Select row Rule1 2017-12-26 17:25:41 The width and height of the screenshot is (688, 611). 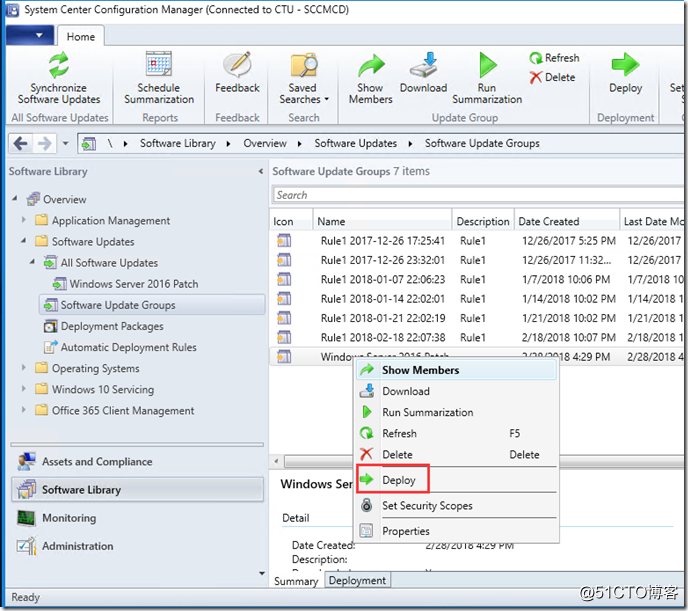coord(477,241)
